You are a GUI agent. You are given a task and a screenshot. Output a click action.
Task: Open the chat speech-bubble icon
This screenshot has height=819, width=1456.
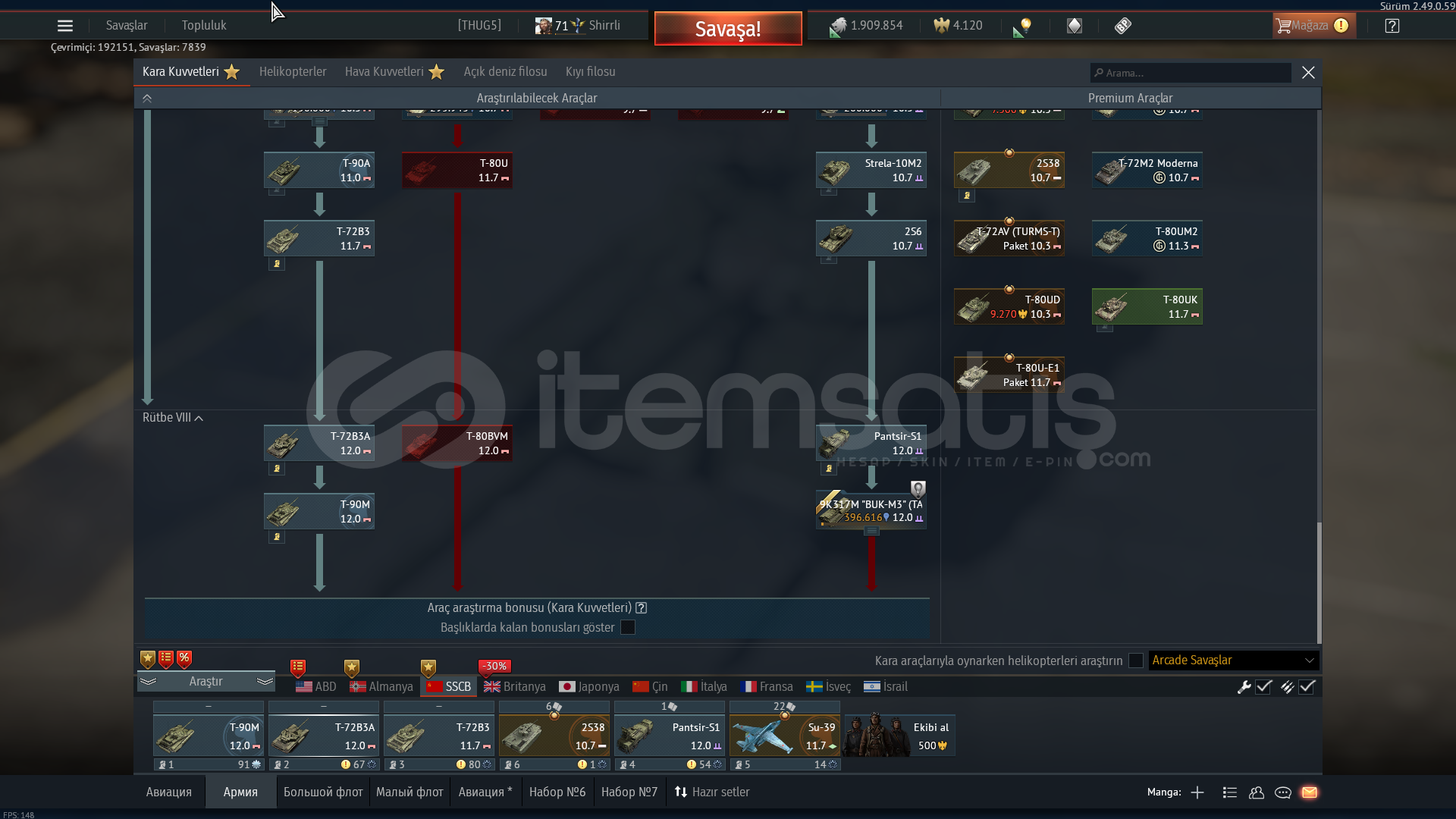(x=1283, y=792)
